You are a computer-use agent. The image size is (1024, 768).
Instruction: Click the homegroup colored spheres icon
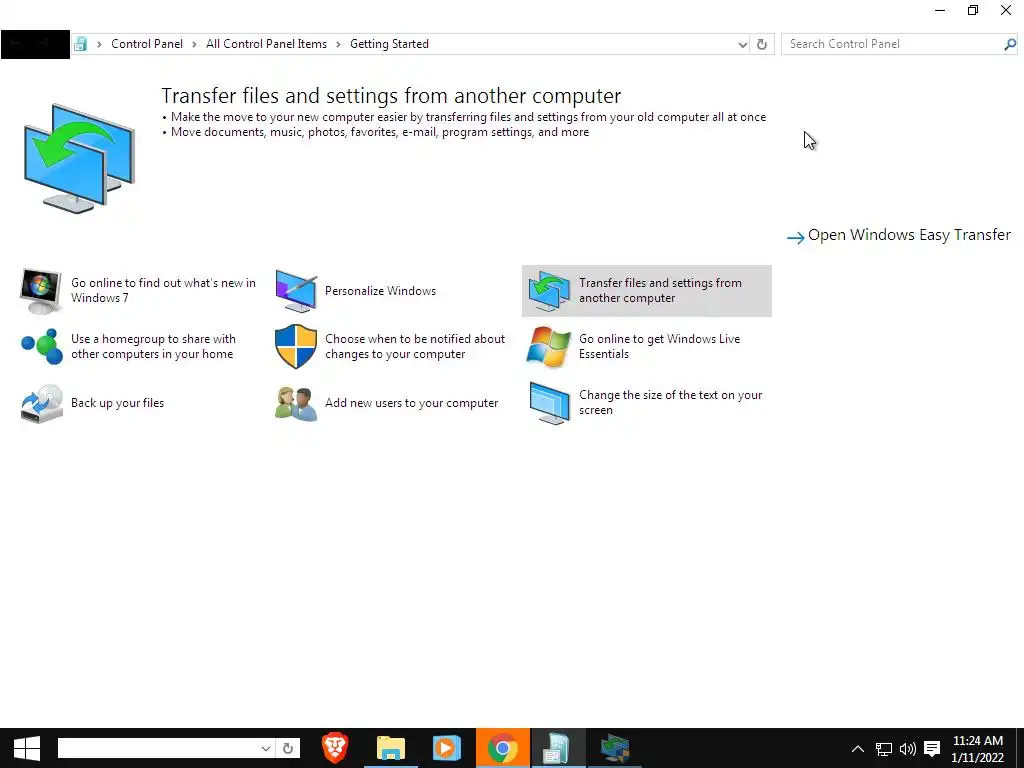pyautogui.click(x=42, y=346)
